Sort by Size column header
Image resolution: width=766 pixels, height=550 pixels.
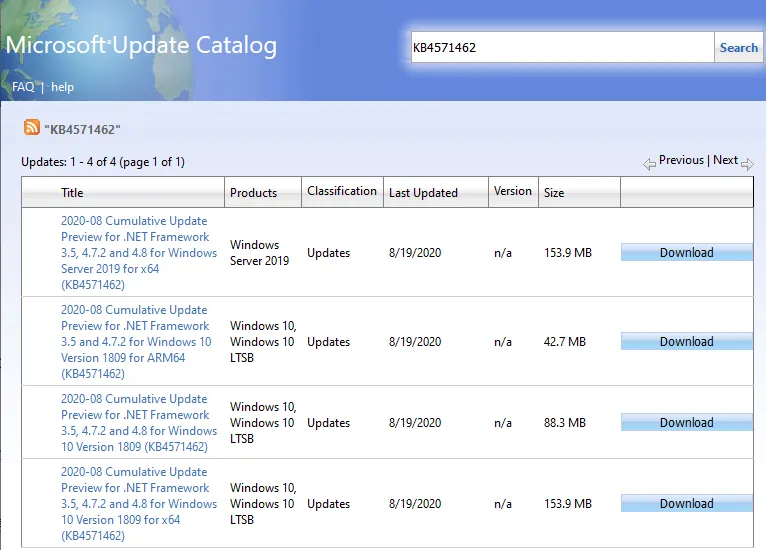554,192
